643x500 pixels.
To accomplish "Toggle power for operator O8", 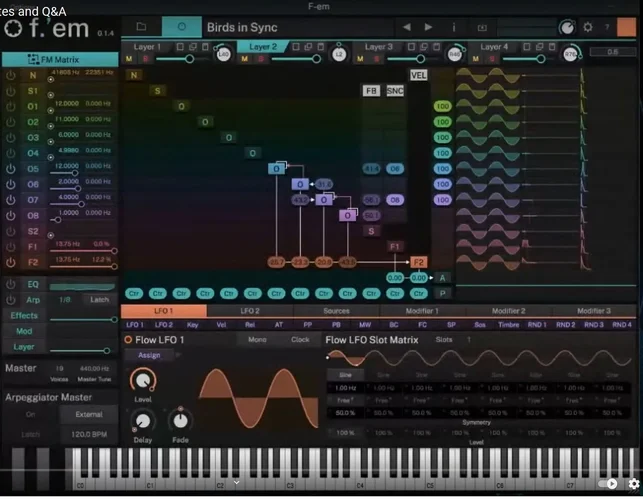I will [11, 215].
